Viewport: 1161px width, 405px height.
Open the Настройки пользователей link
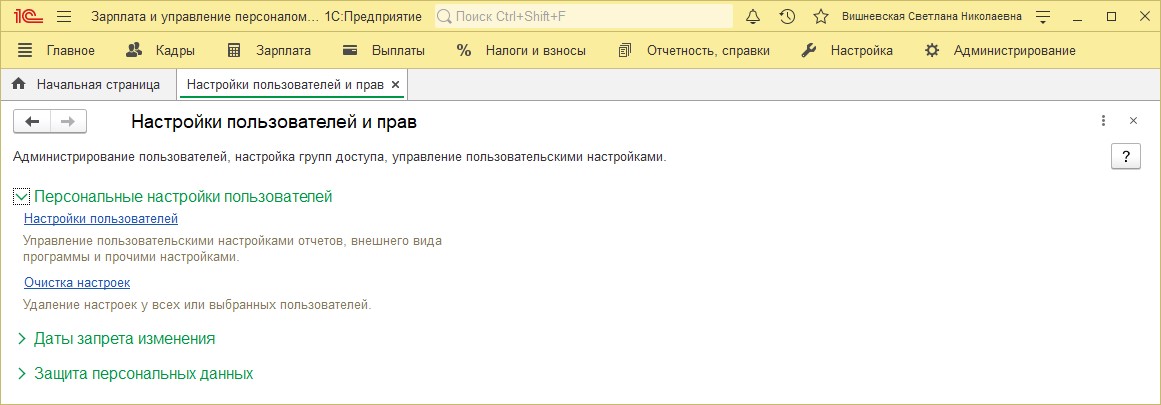pos(101,219)
